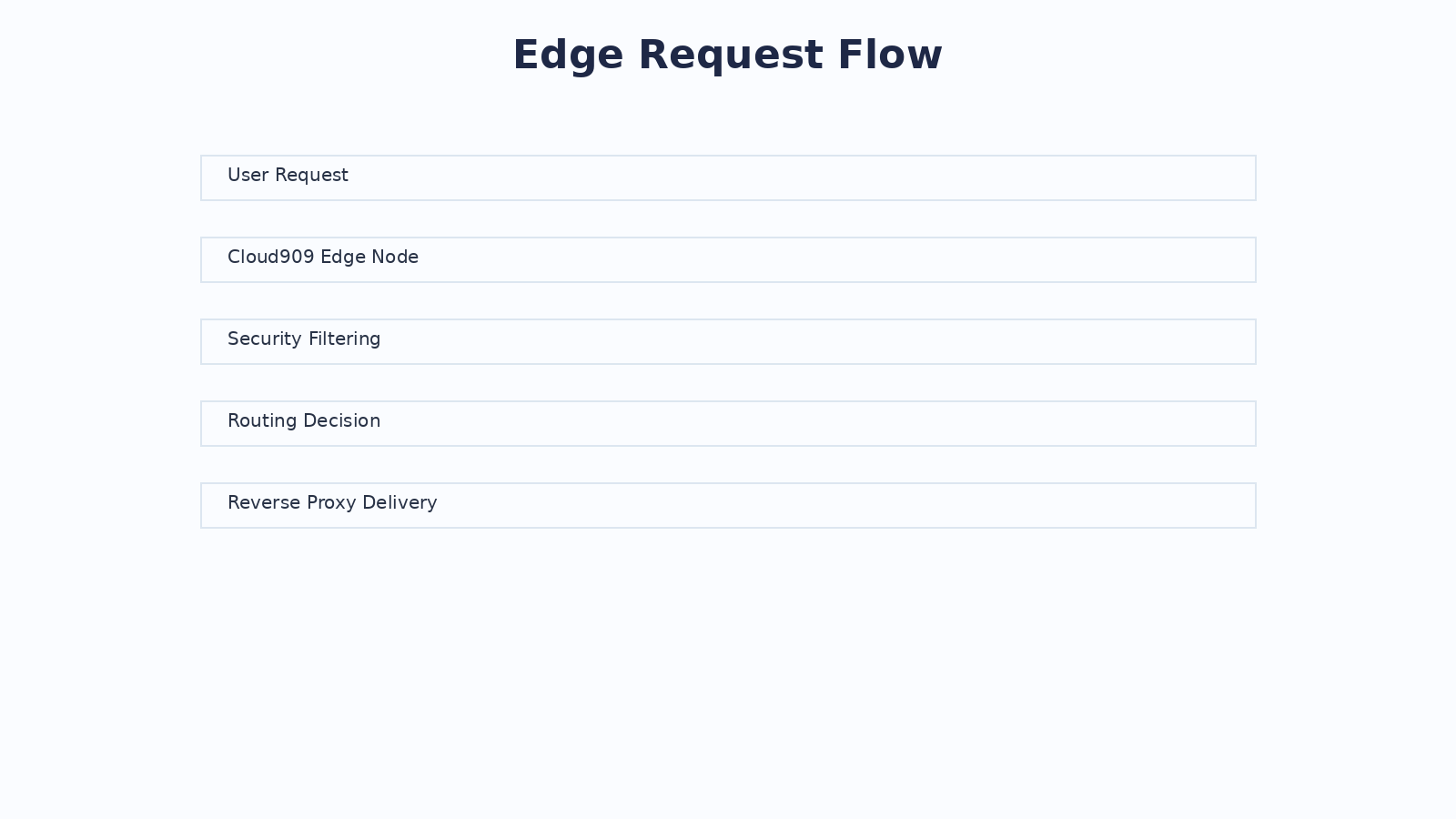The image size is (1456, 819).
Task: Click the word 'Security' in the third step
Action: pos(265,339)
